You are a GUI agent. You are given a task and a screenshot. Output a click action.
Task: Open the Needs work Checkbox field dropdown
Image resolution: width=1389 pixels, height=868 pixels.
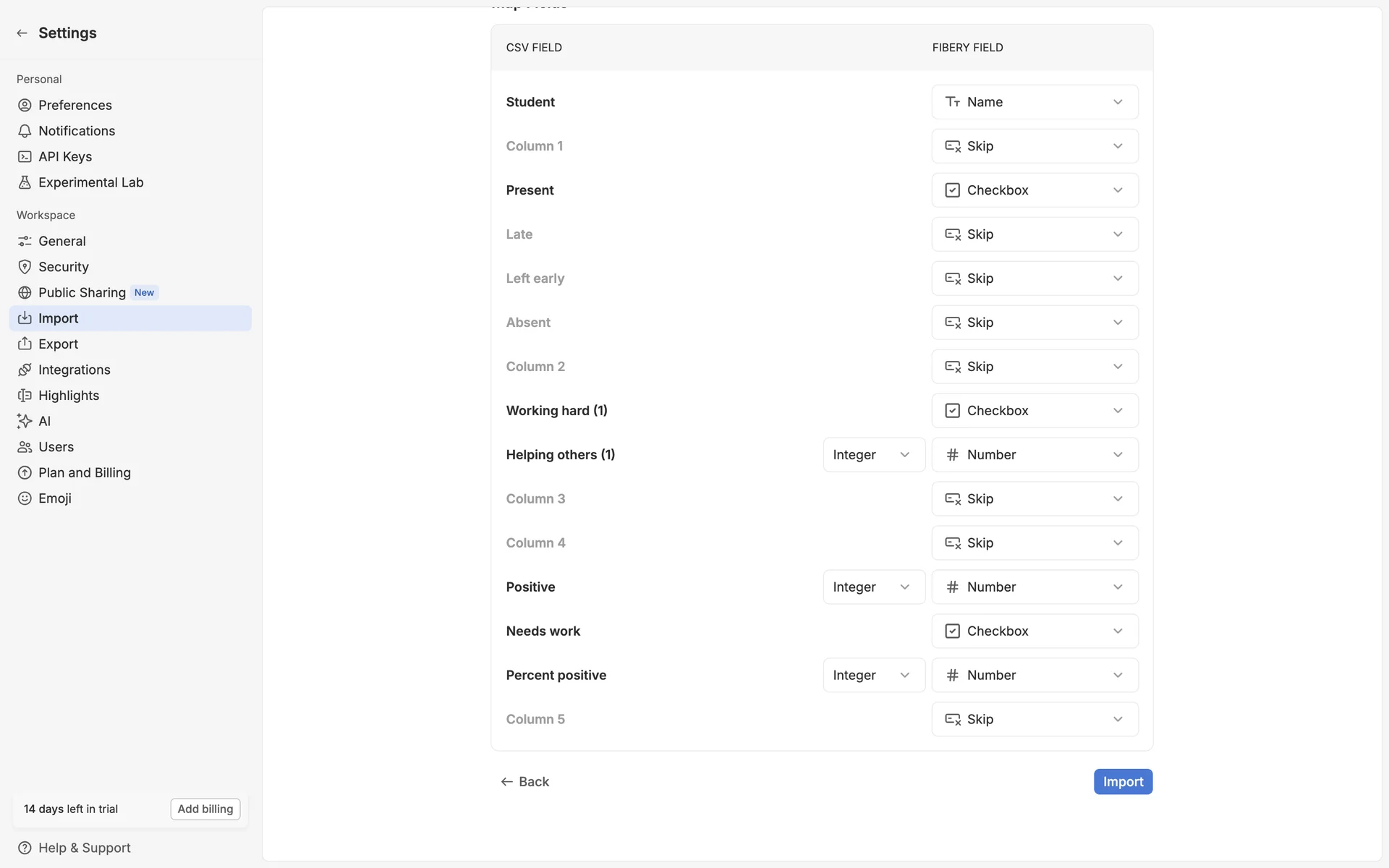click(1035, 631)
